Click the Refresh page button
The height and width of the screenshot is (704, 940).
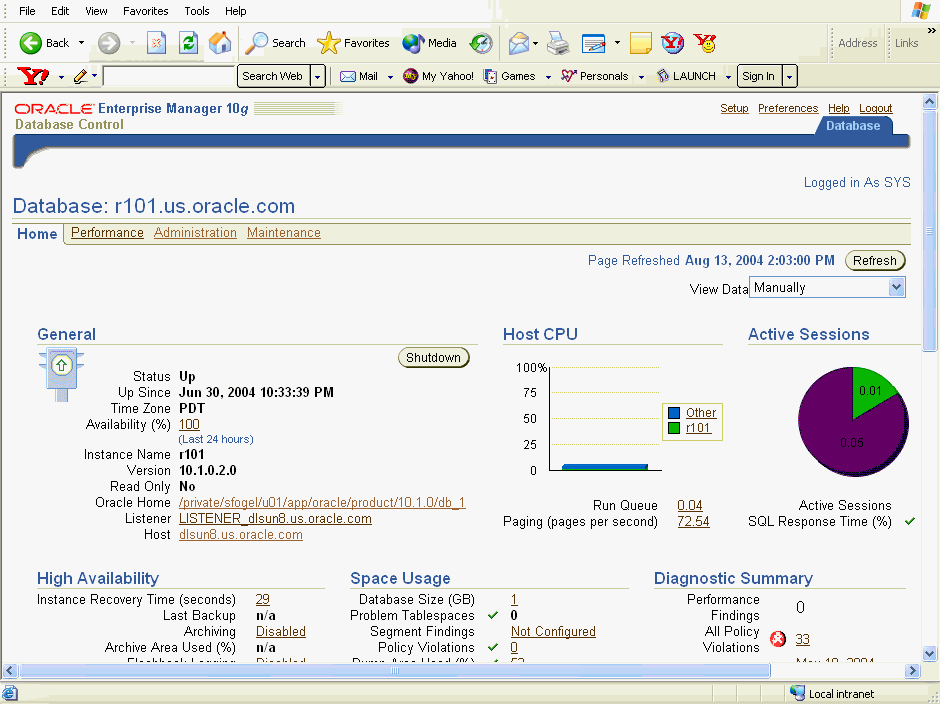click(x=875, y=261)
